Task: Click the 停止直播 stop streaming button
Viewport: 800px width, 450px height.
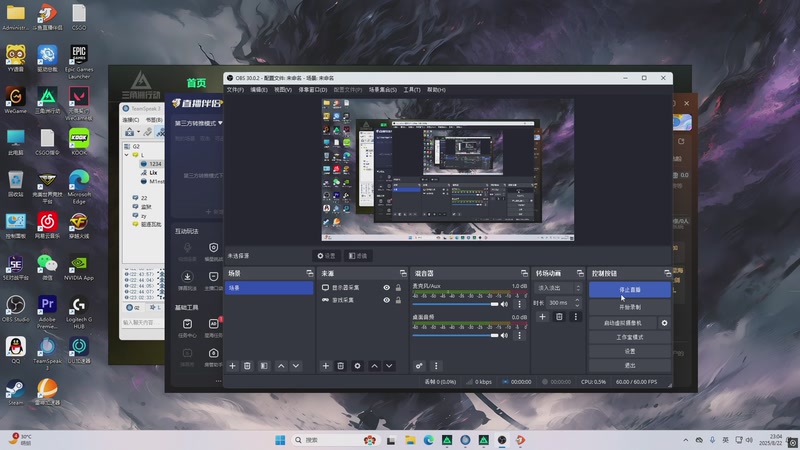Action: click(x=629, y=289)
